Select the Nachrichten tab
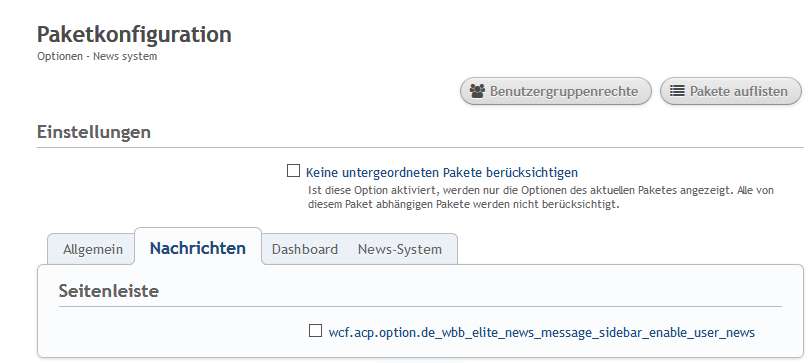This screenshot has width=812, height=363. pos(198,248)
